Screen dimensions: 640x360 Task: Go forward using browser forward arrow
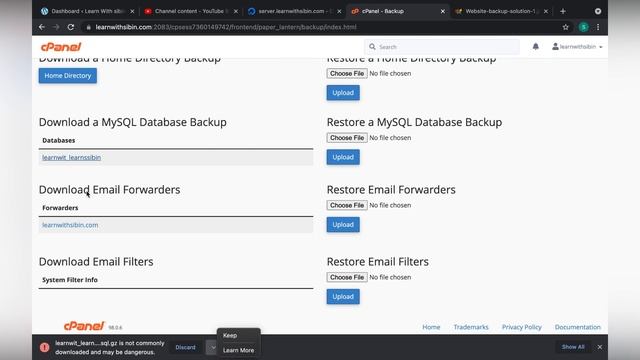coord(56,27)
